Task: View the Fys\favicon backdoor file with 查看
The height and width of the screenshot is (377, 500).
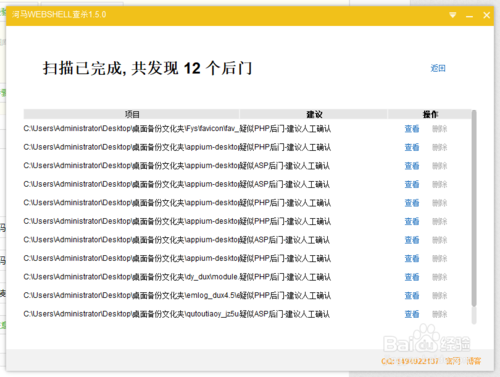Action: point(412,129)
